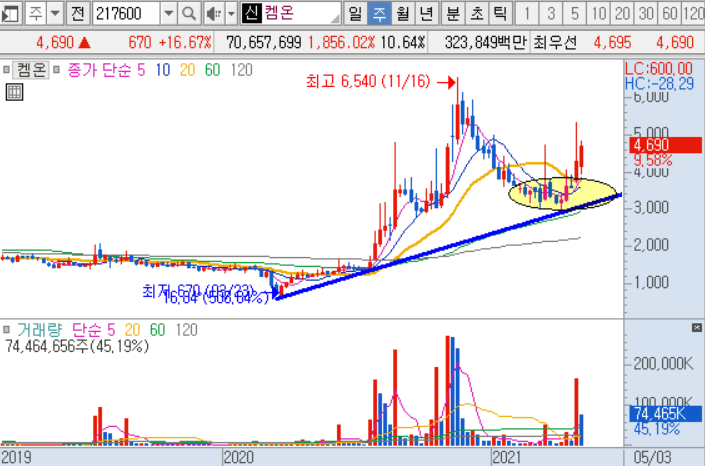
Task: Switch to the 틱 tick chart
Action: coord(500,13)
